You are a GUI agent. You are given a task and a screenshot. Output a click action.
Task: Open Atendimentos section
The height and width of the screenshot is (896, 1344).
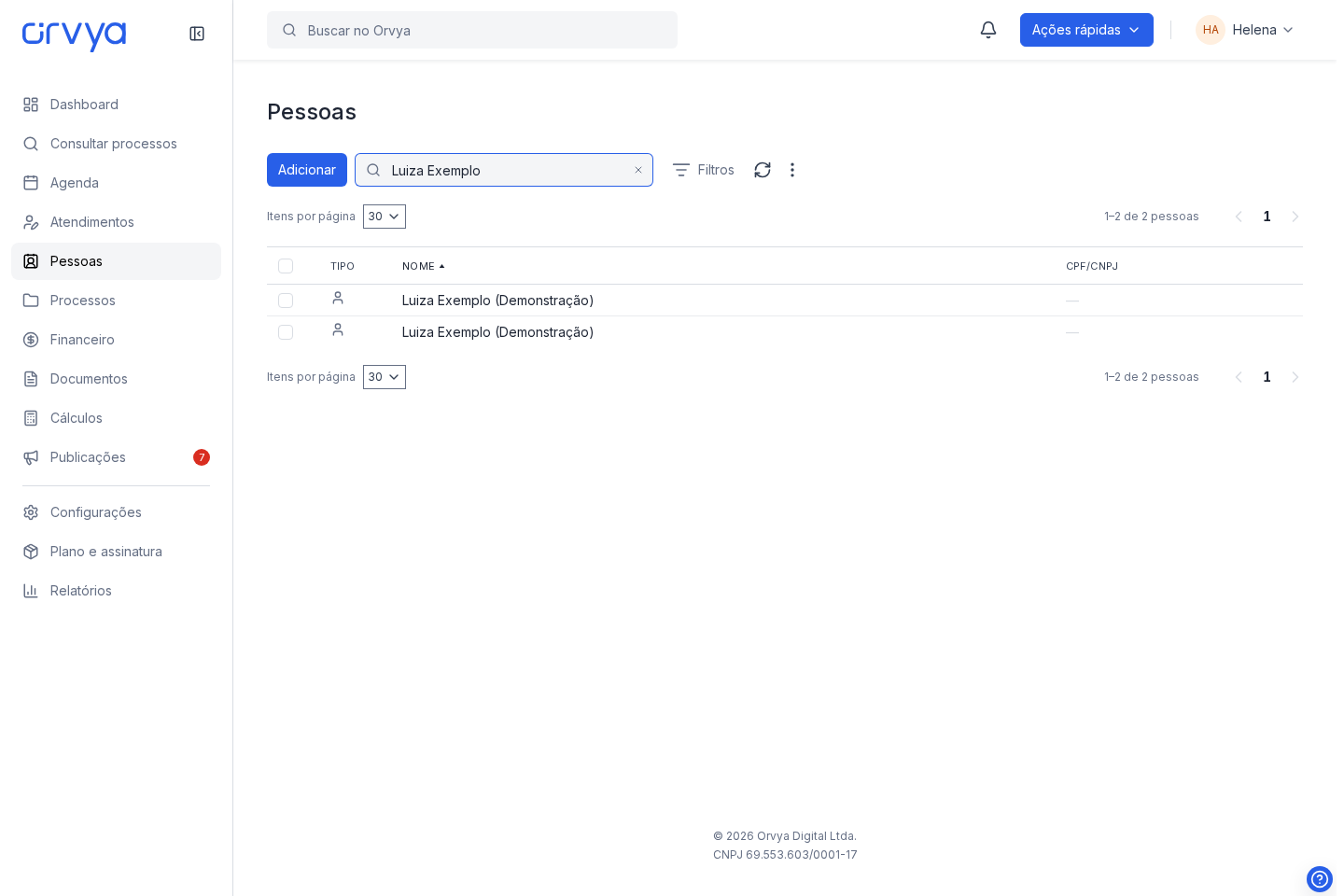[116, 222]
